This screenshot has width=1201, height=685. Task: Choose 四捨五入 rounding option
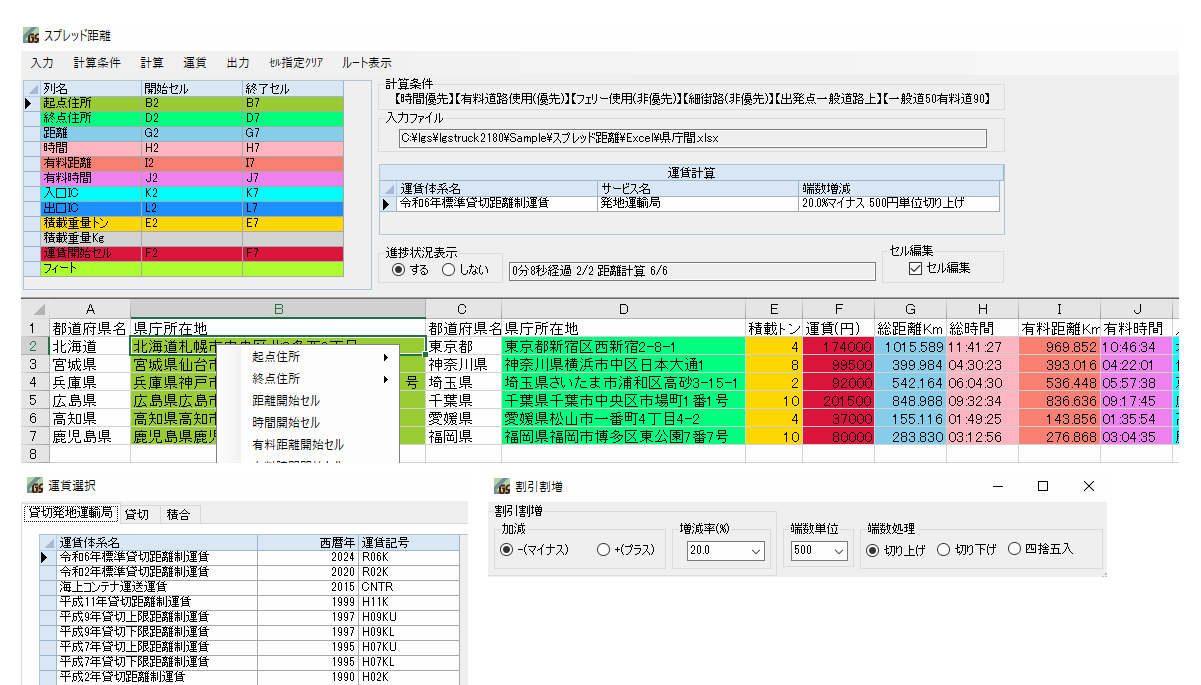(x=1014, y=549)
